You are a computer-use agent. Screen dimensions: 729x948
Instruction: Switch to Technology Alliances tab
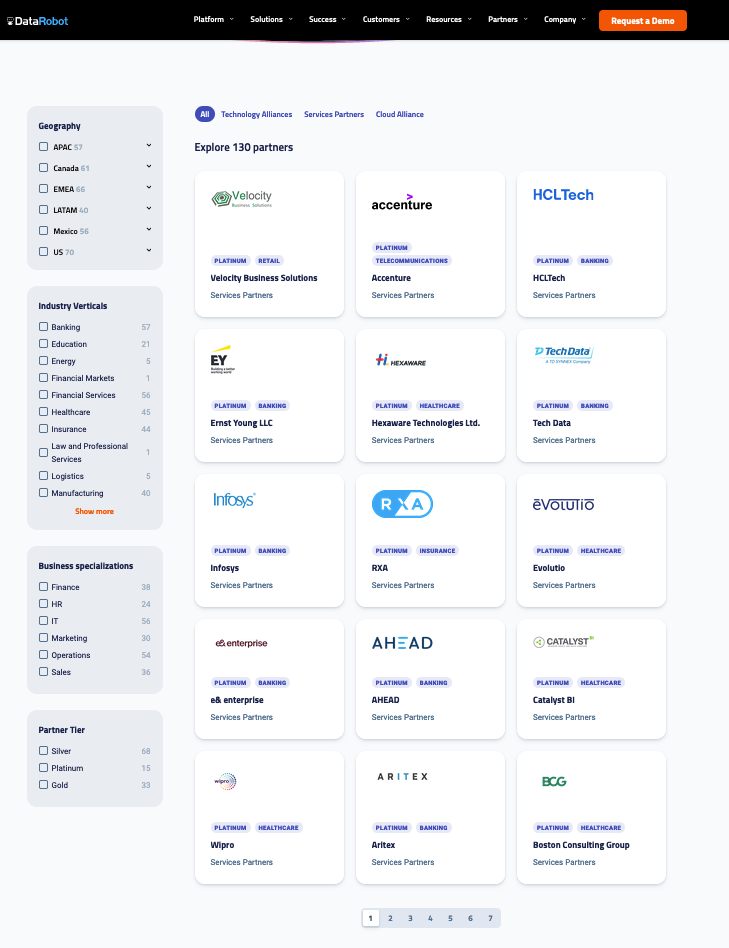coord(256,114)
